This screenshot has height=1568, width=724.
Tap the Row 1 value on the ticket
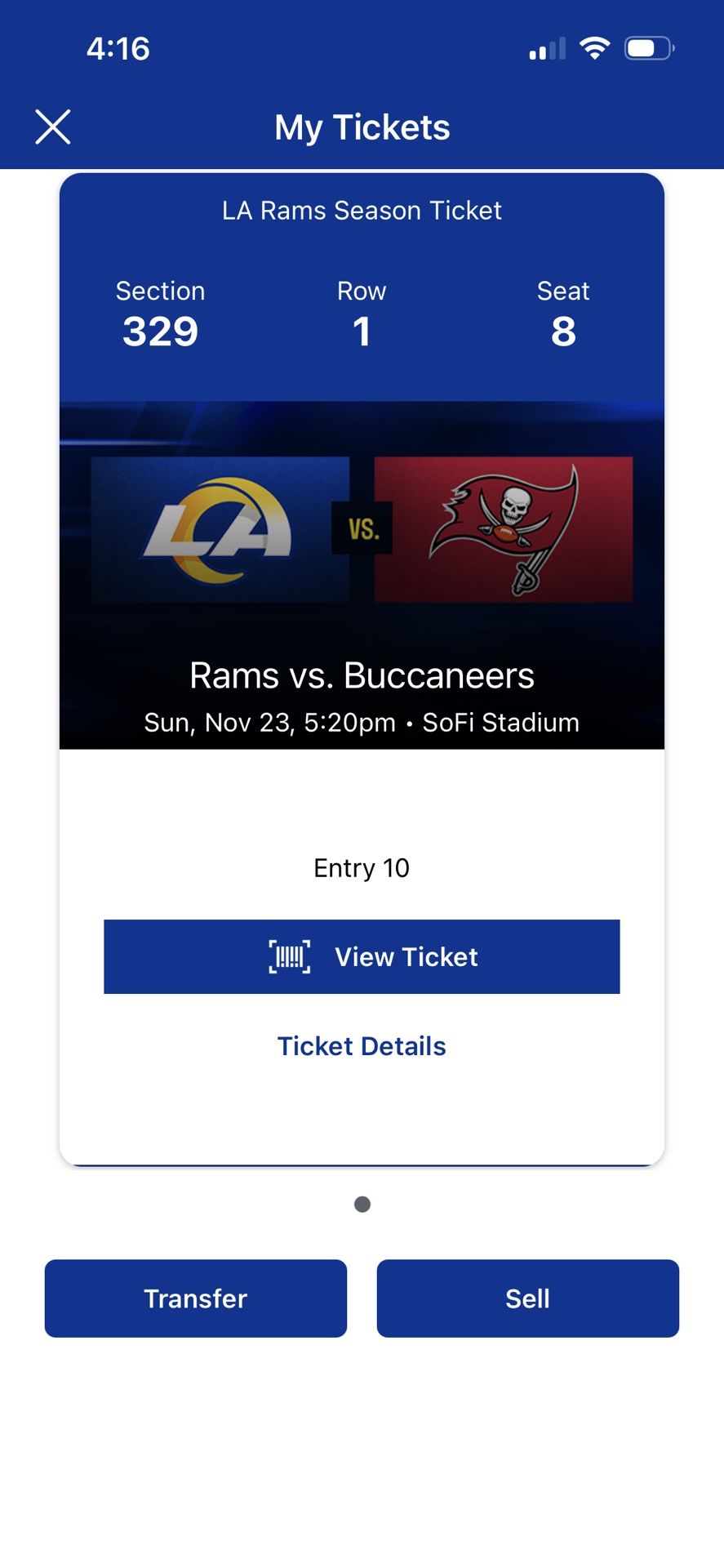pyautogui.click(x=362, y=331)
